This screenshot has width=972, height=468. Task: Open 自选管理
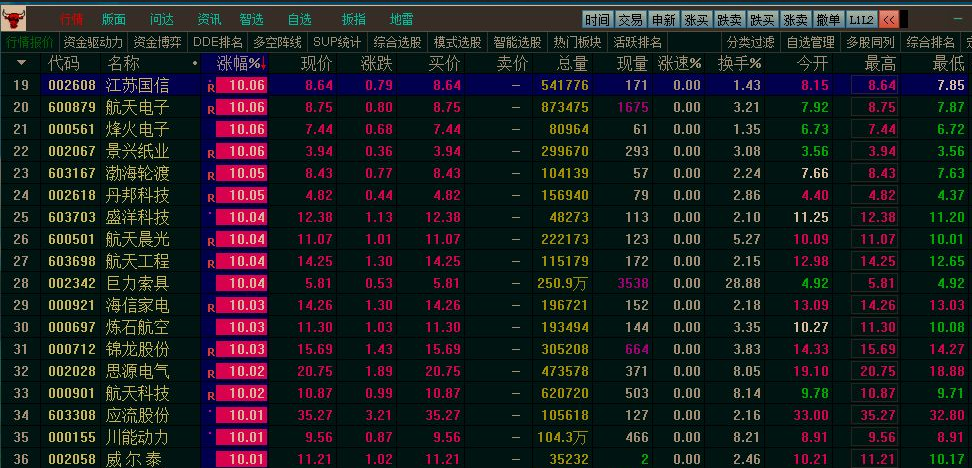click(x=810, y=42)
